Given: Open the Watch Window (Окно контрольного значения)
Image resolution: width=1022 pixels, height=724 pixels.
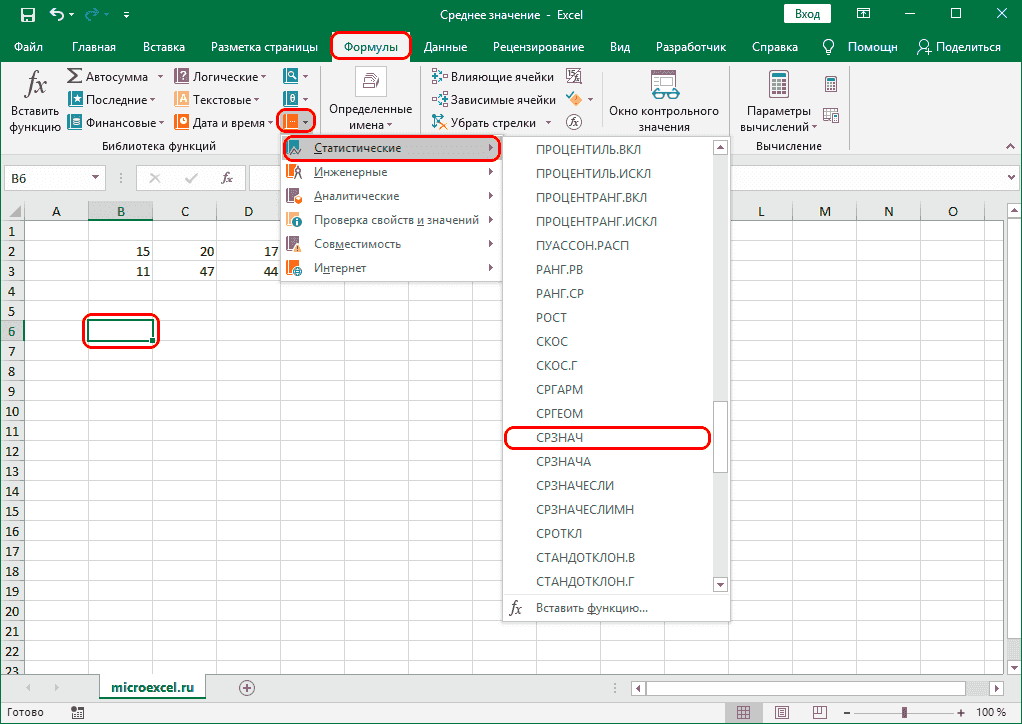Looking at the screenshot, I should (663, 101).
